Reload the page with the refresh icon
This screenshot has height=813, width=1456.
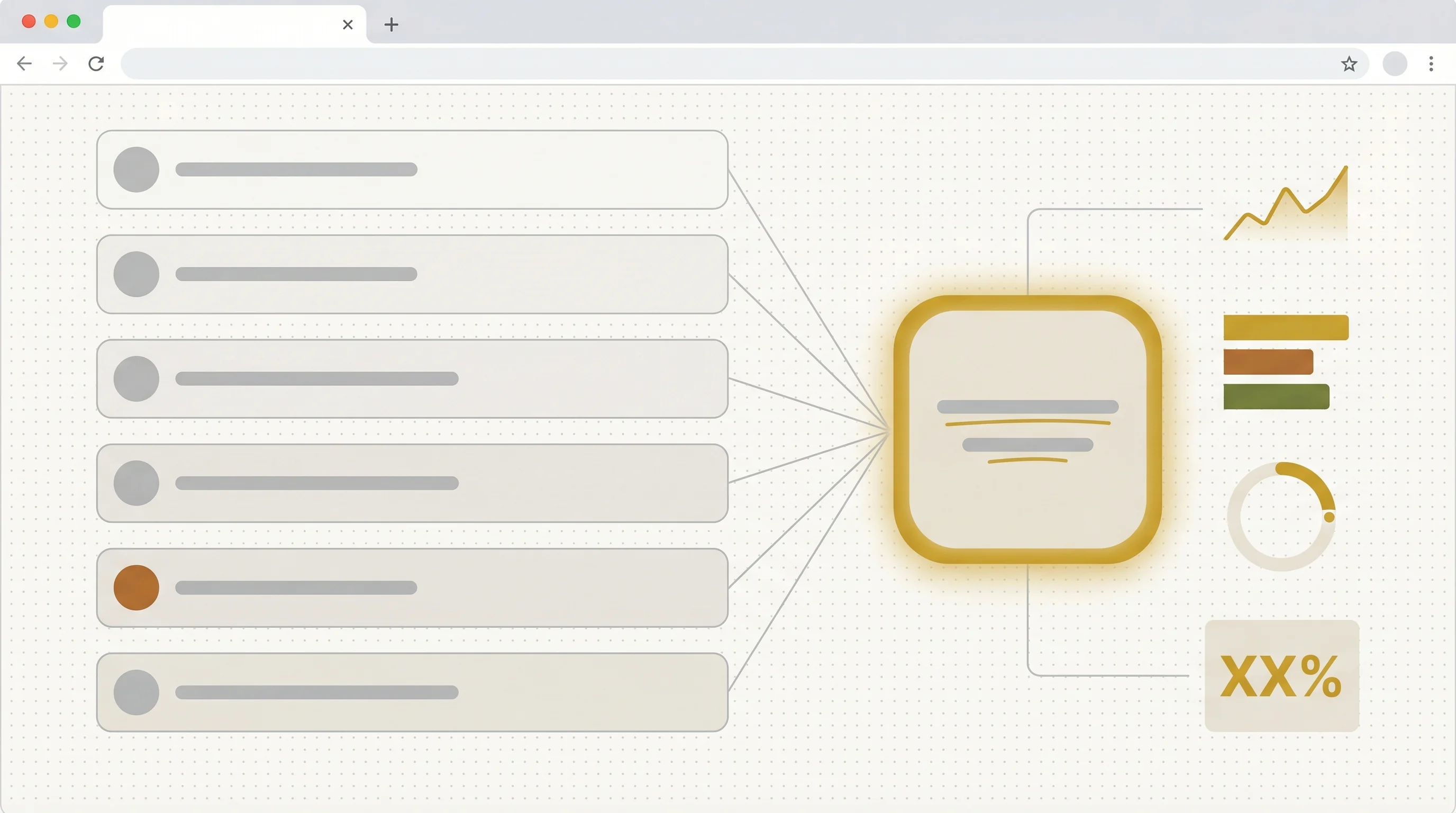coord(96,64)
